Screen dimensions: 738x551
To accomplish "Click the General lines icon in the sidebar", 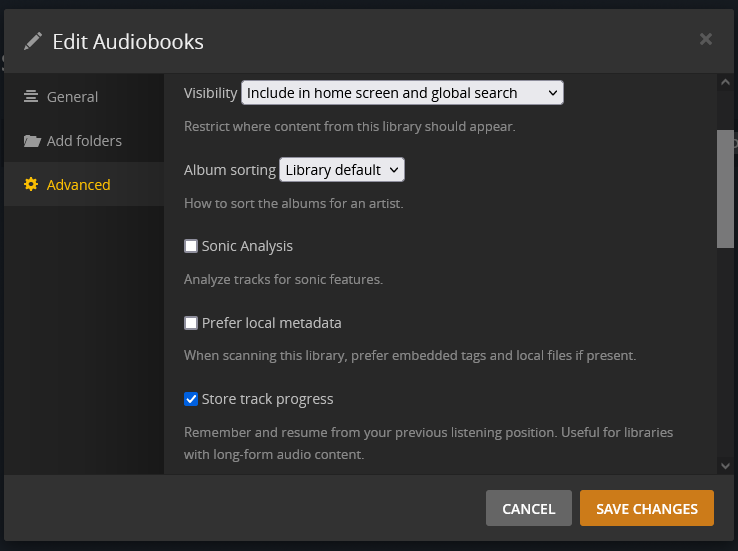I will [x=31, y=97].
